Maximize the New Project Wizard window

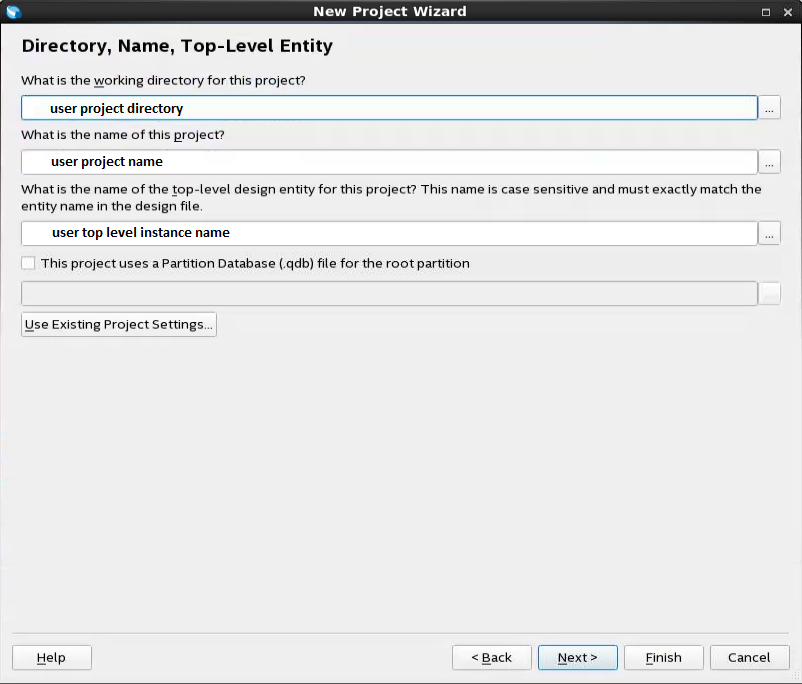pyautogui.click(x=766, y=12)
